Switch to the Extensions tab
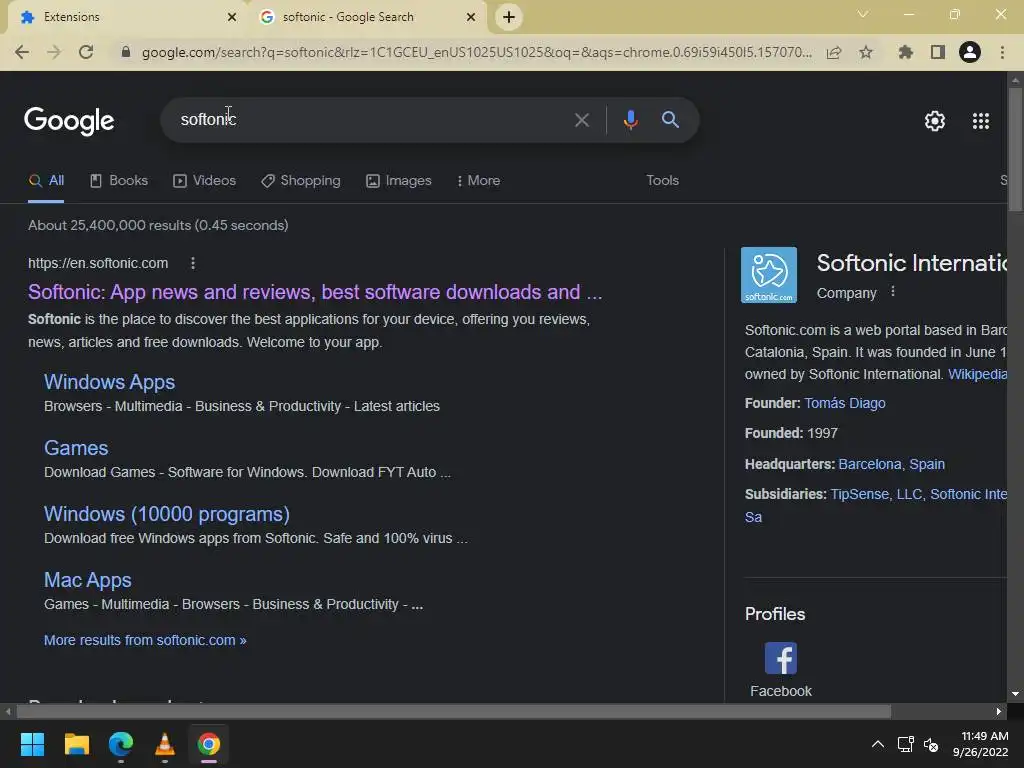The image size is (1024, 768). tap(124, 17)
